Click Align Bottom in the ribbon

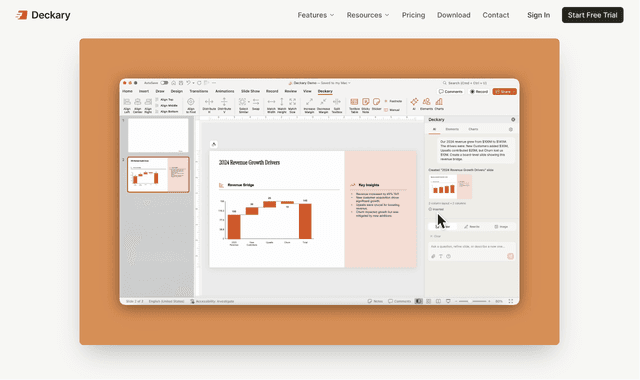click(167, 111)
